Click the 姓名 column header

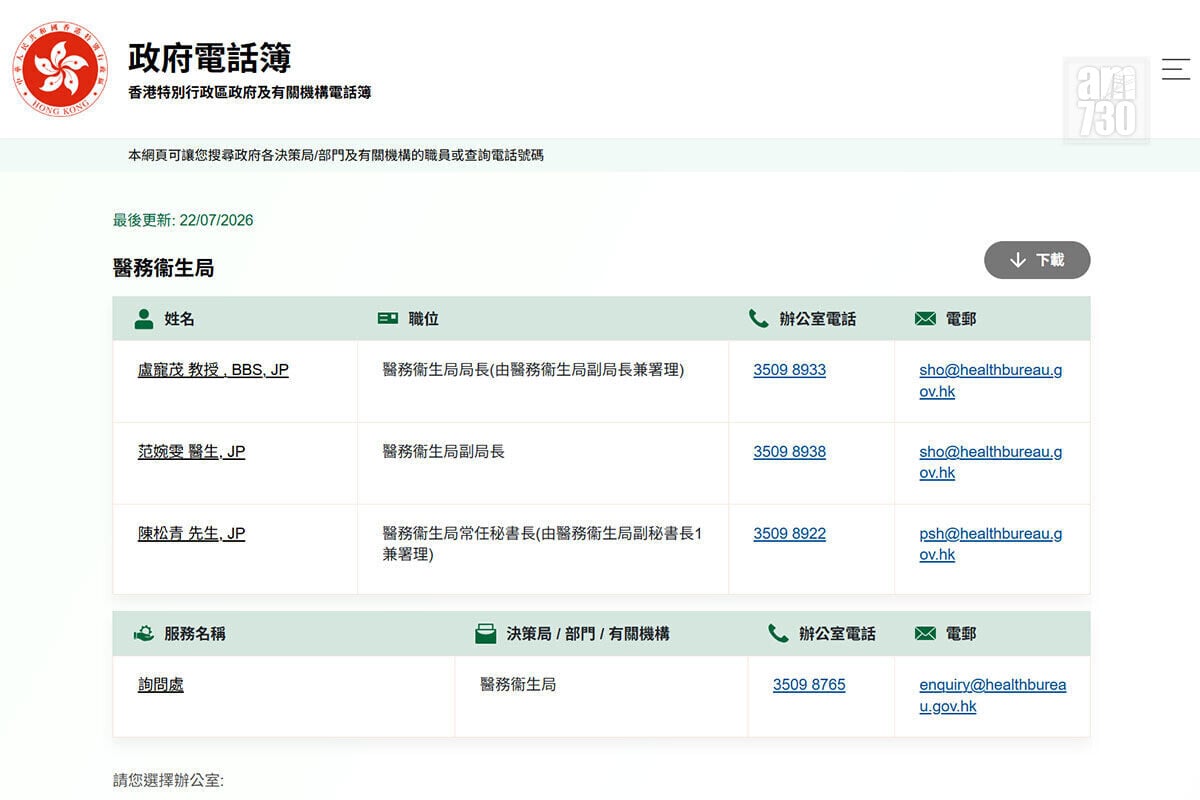(180, 319)
